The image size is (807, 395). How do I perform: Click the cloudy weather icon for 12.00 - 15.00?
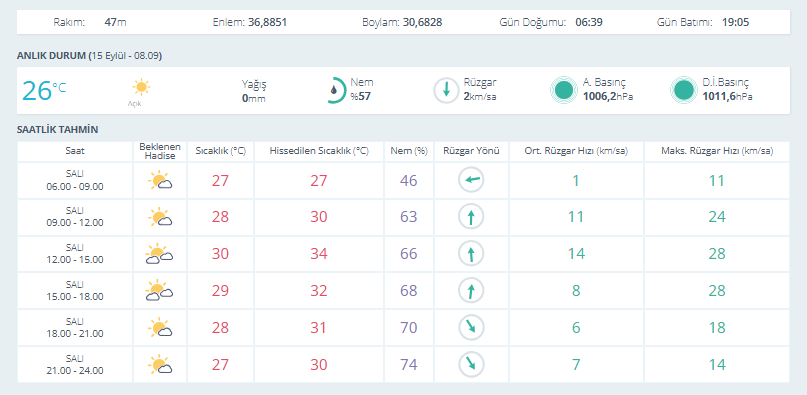(160, 254)
